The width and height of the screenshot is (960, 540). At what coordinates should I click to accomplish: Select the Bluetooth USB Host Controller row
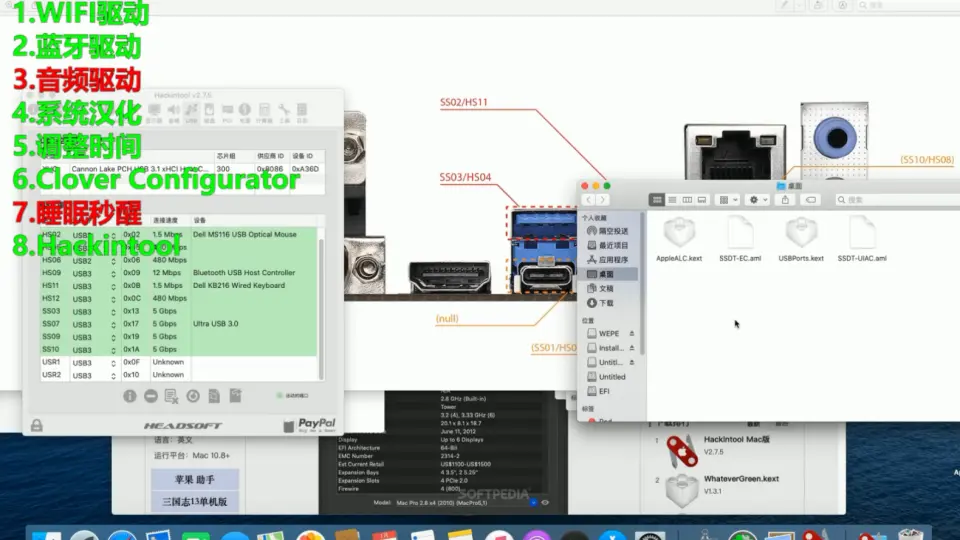(x=179, y=273)
